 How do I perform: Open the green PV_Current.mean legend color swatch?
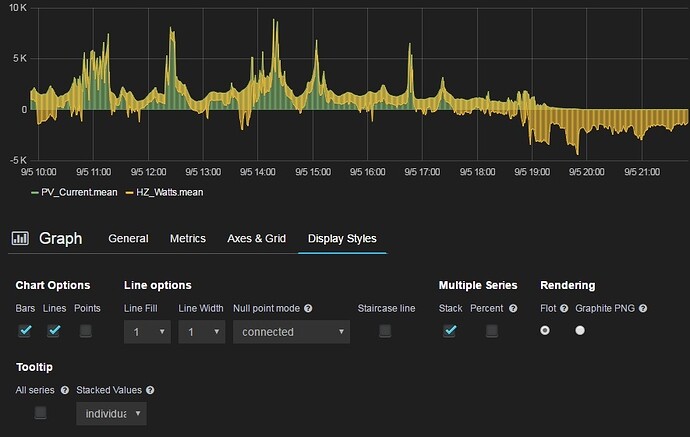34,192
